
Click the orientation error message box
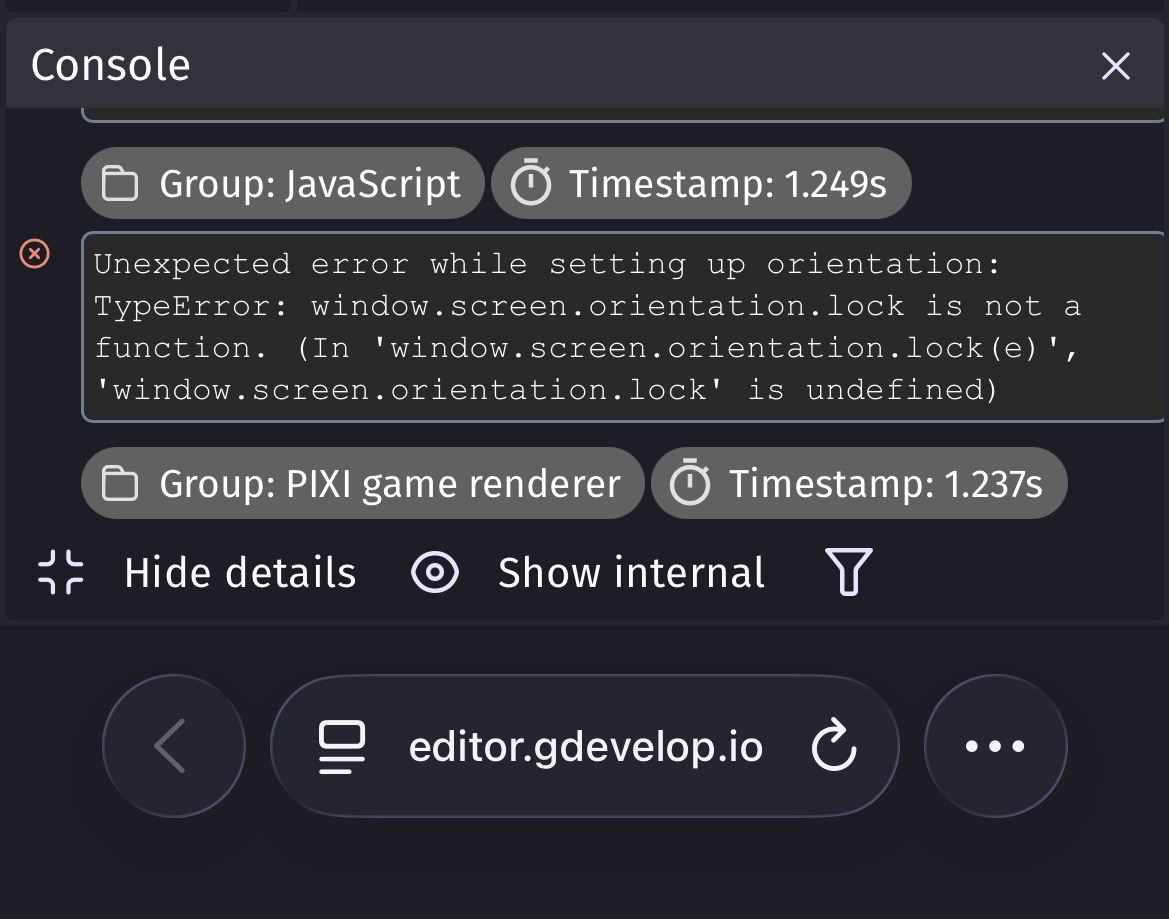pos(625,327)
